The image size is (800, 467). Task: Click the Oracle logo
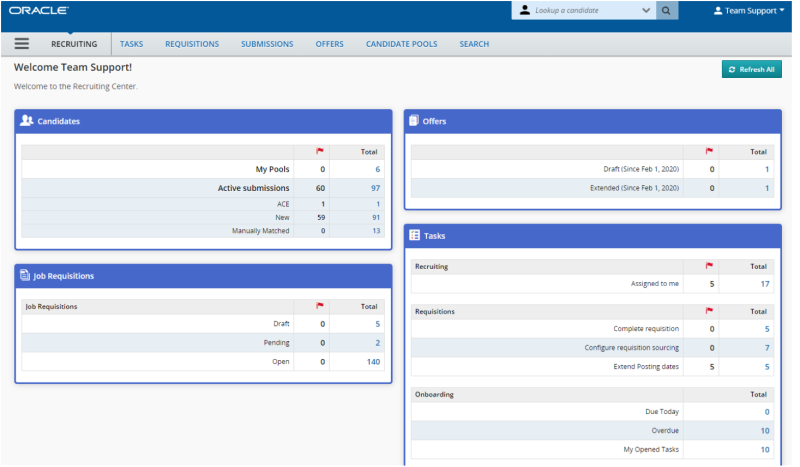point(39,10)
